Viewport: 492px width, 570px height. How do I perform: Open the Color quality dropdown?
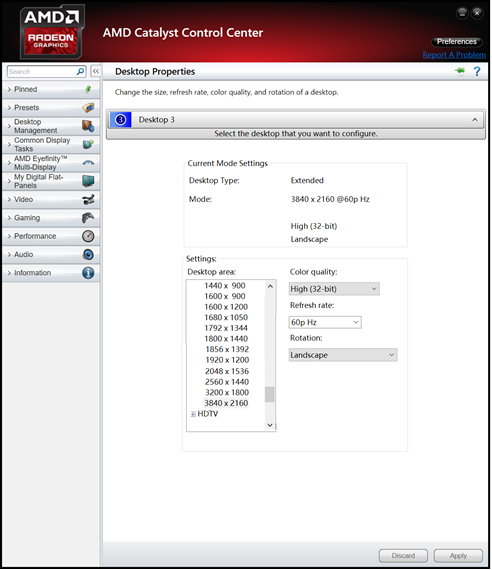tap(334, 289)
